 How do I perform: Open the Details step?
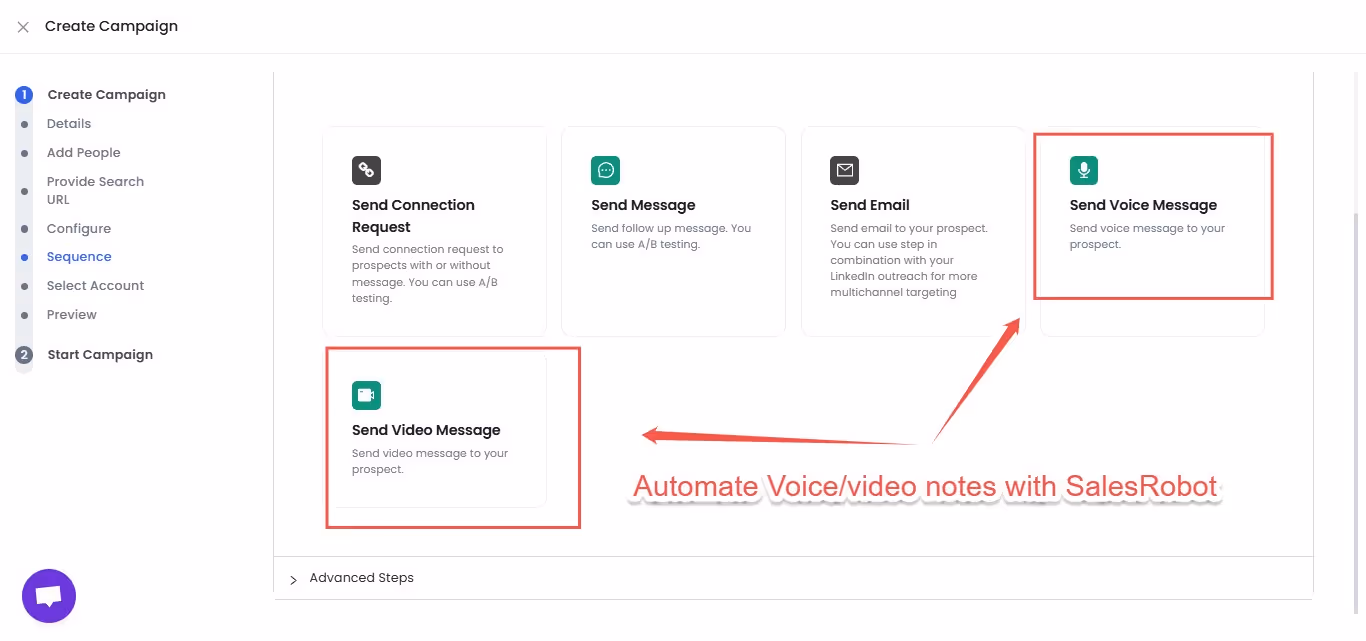pyautogui.click(x=68, y=123)
